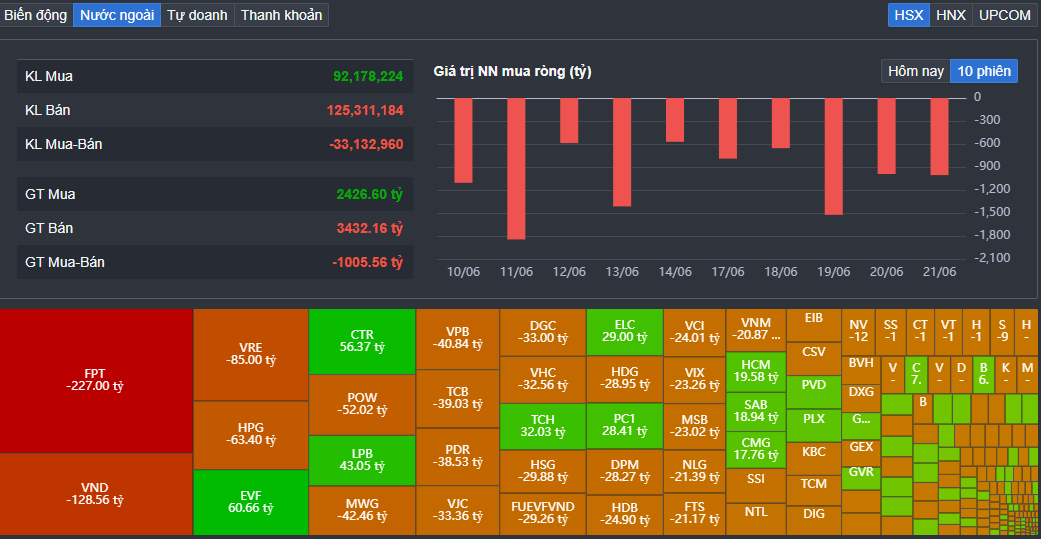Viewport: 1041px width, 539px height.
Task: Select the HSX exchange button
Action: [x=908, y=15]
